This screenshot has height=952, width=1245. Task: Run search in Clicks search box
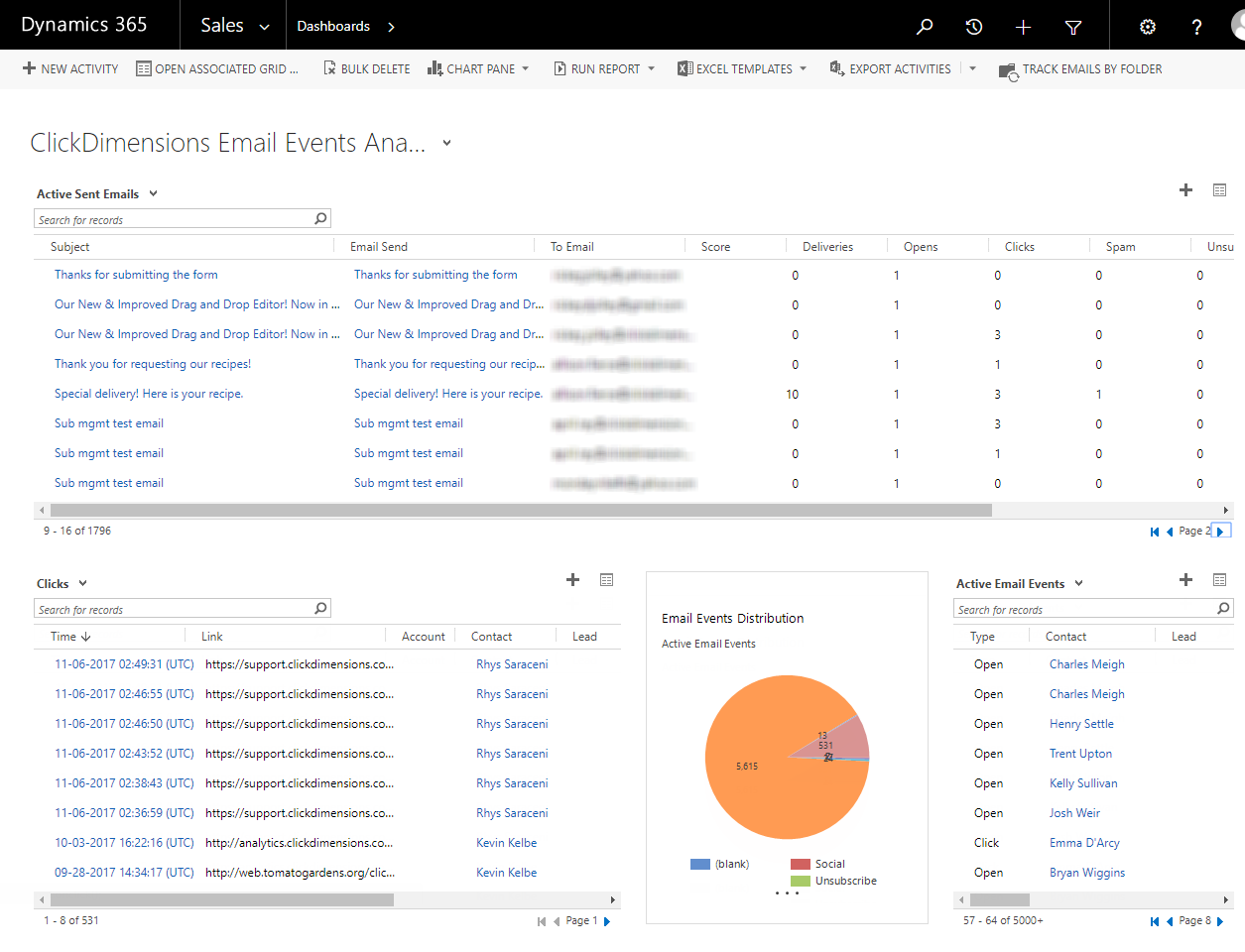320,609
